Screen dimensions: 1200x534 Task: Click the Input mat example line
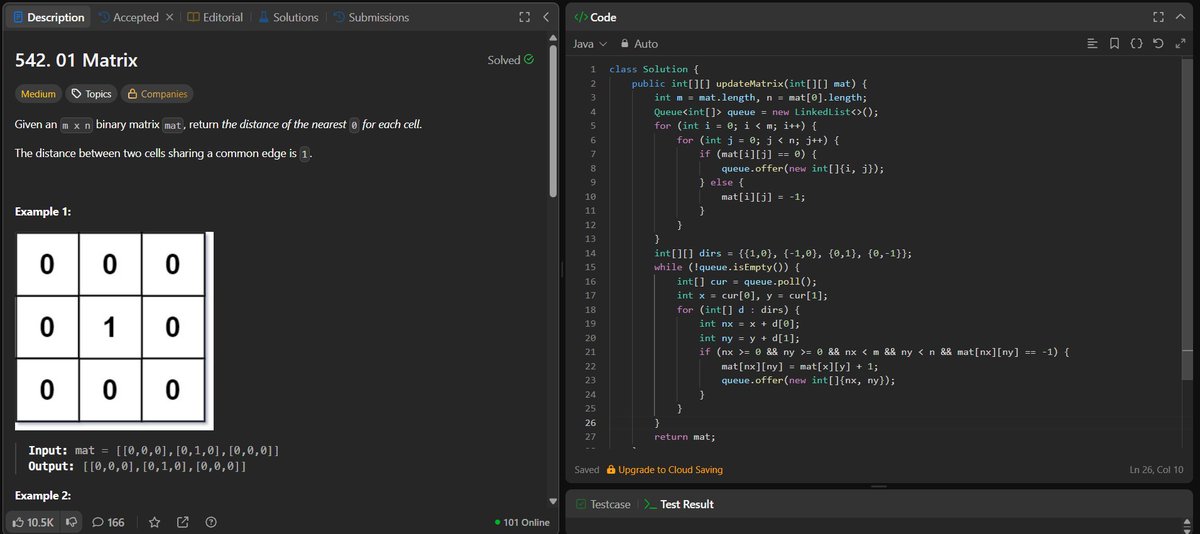point(154,451)
